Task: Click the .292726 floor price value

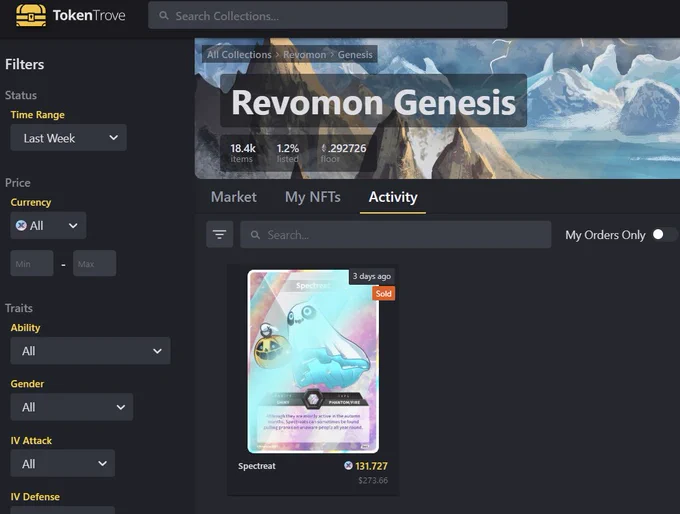Action: pos(347,148)
